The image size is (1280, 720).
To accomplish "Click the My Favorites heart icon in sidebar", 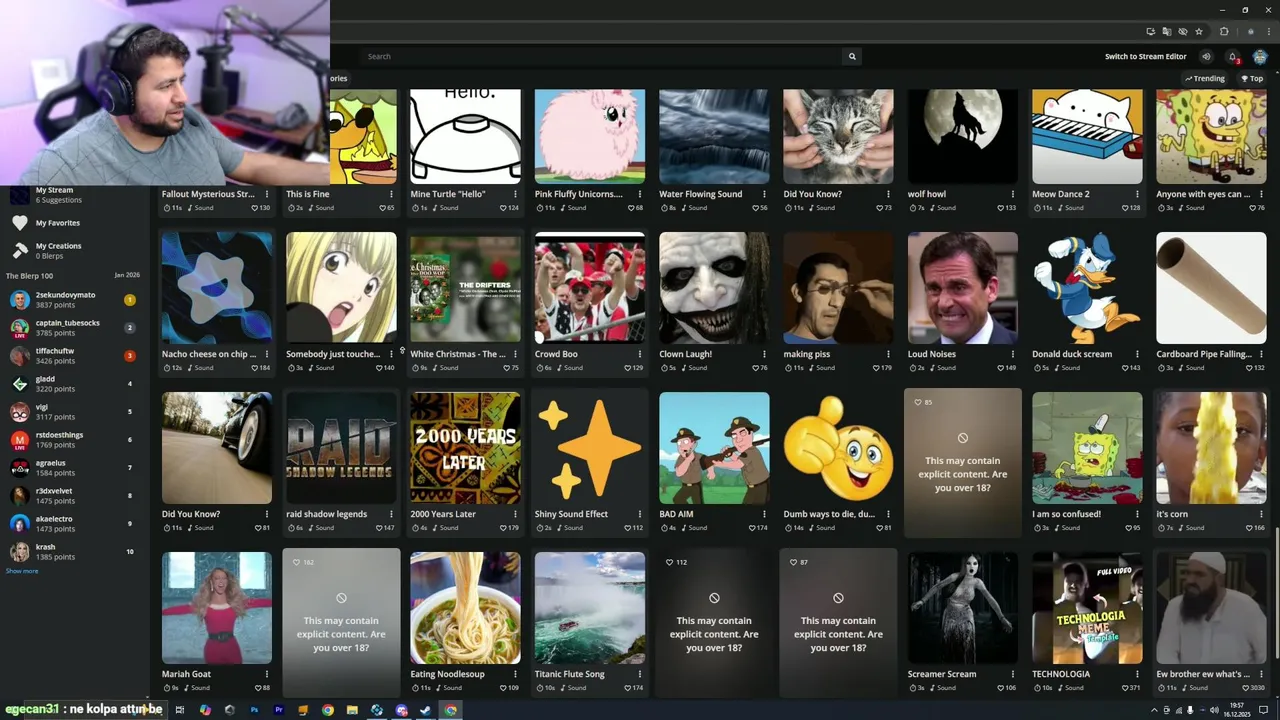I will 19,223.
